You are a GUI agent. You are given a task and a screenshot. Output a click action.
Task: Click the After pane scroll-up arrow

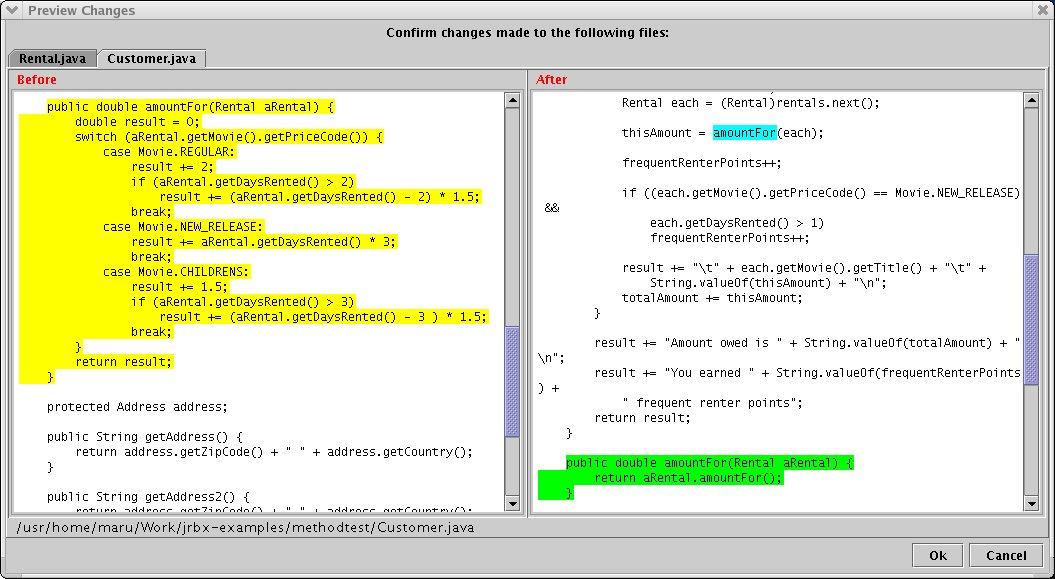[x=1031, y=100]
